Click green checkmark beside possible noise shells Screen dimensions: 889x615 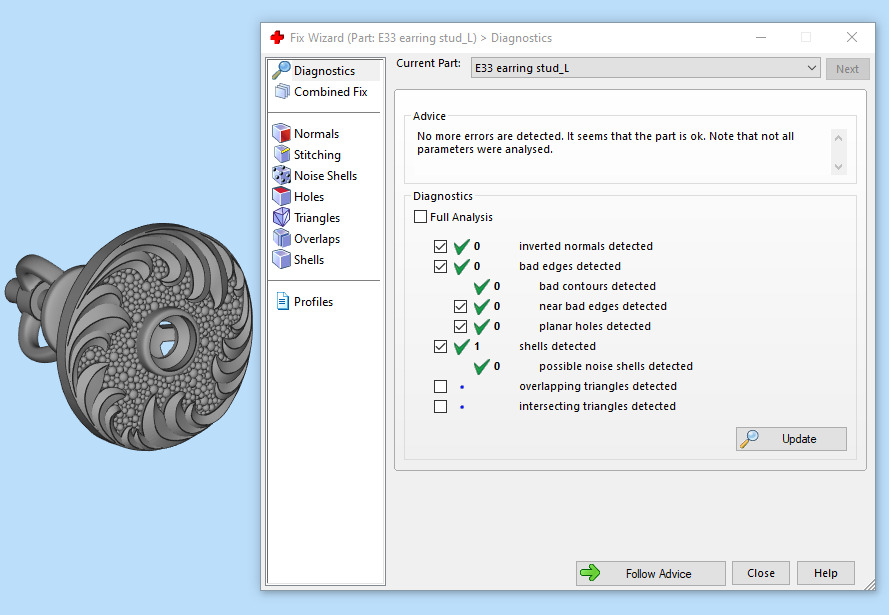pyautogui.click(x=481, y=367)
